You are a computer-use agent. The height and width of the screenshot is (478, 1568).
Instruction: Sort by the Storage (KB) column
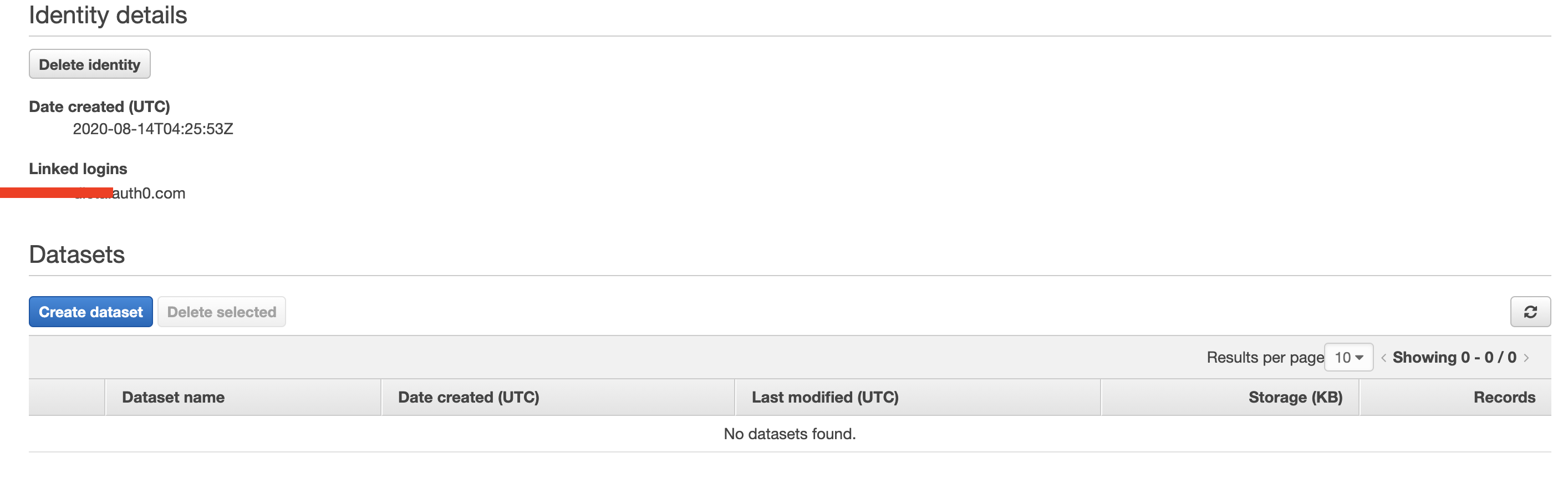coord(1294,397)
